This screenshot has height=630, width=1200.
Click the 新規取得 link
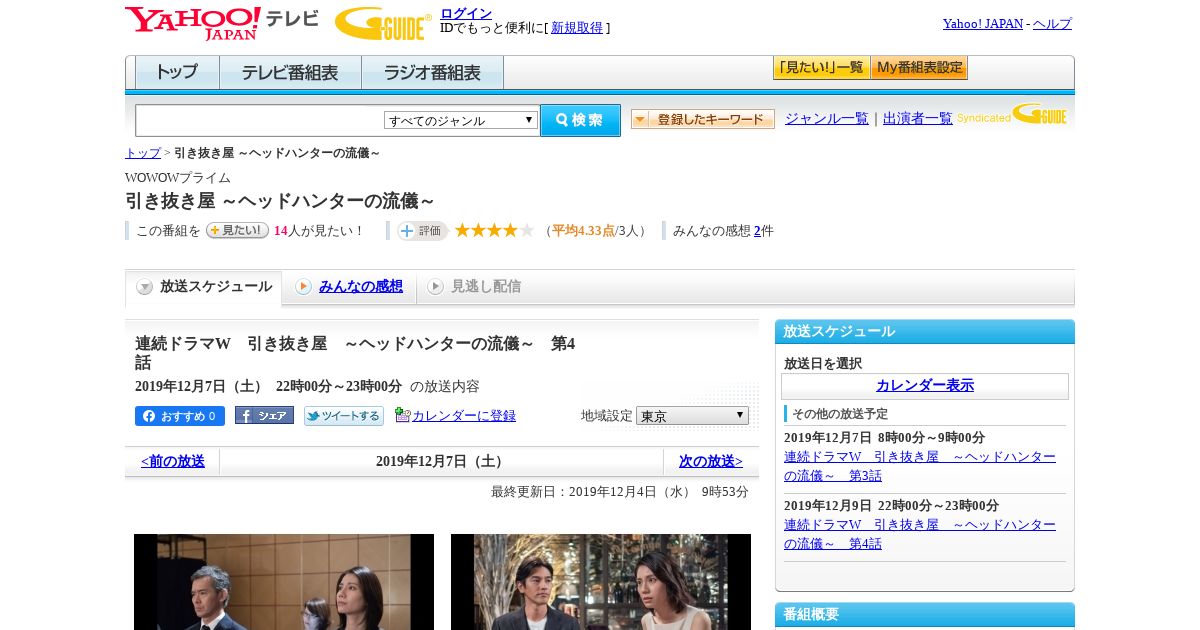click(x=577, y=28)
